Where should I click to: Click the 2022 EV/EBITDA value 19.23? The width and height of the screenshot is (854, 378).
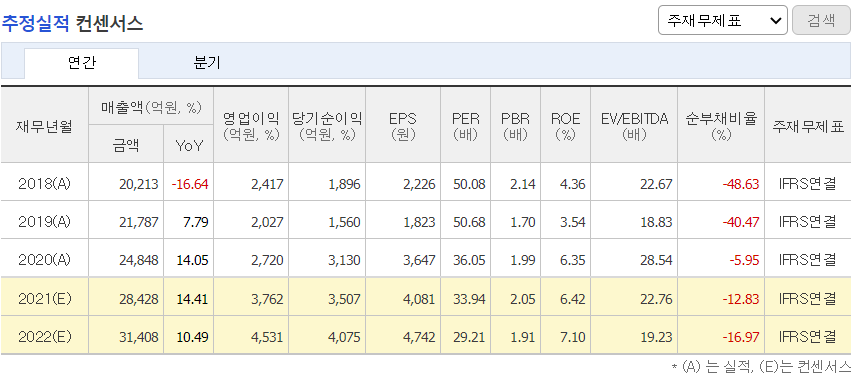pyautogui.click(x=656, y=337)
